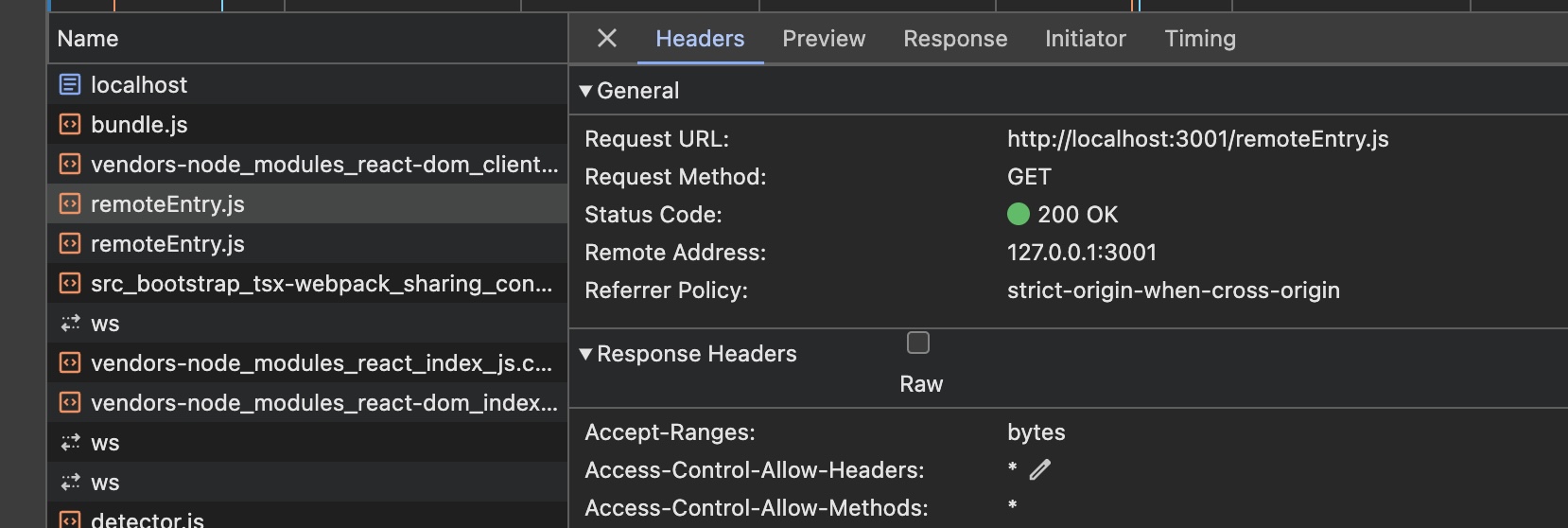Click websocket icon of ws below react-dom_index
Screen dimensions: 1568x528
coord(70,442)
